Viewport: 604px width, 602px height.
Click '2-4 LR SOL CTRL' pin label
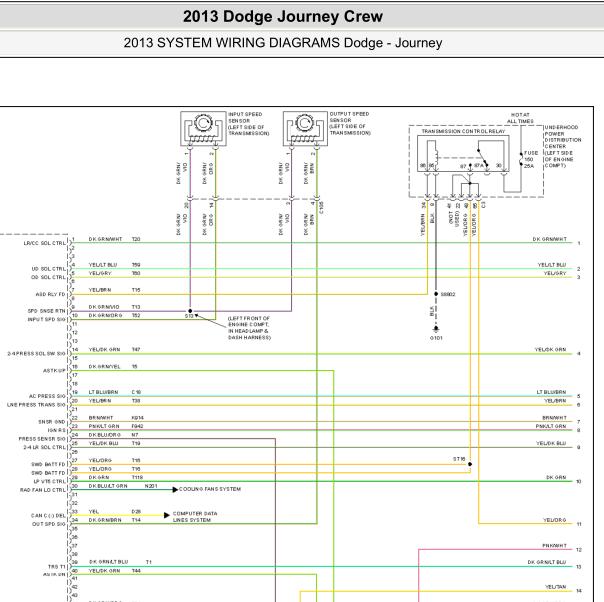click(x=45, y=447)
